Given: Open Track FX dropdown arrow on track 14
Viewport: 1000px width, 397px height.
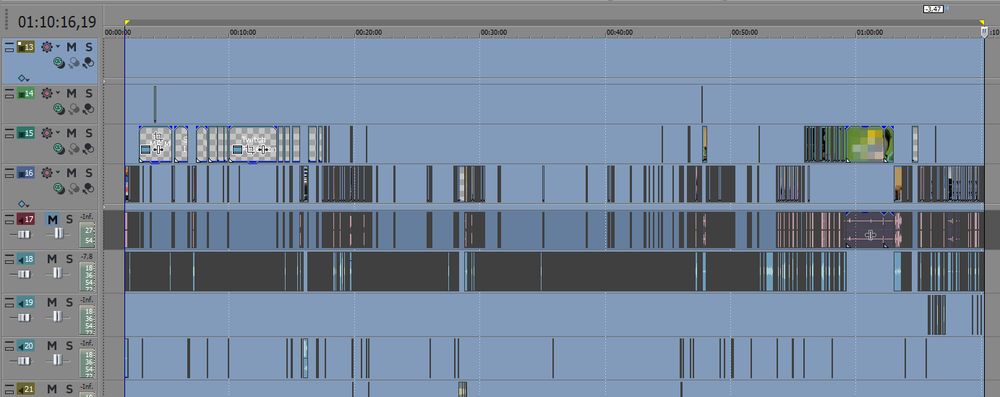Looking at the screenshot, I should click(x=57, y=94).
